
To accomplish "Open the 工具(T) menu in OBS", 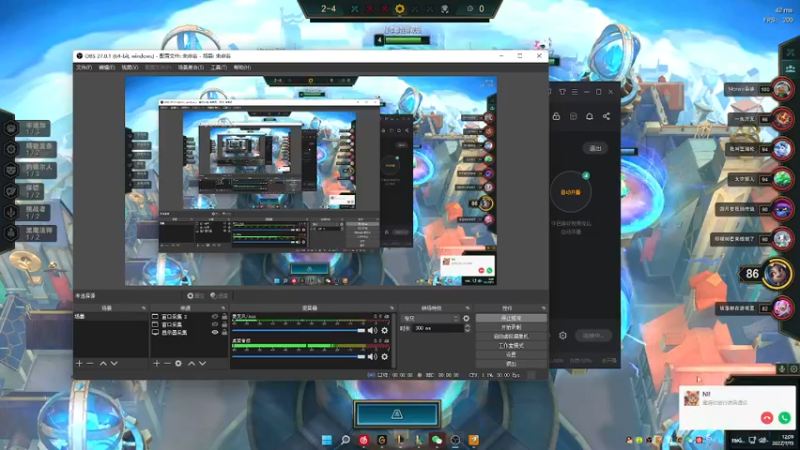I will pos(219,67).
